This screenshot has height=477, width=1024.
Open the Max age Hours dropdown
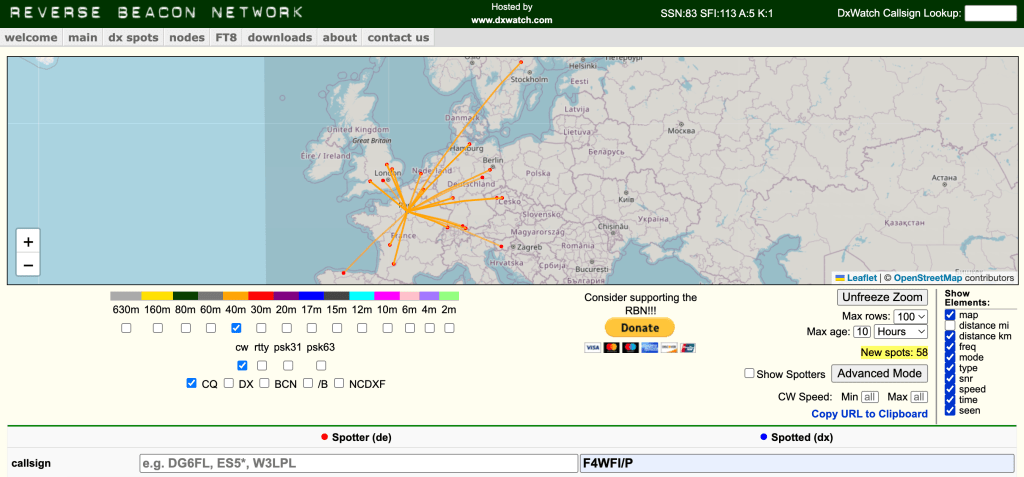point(901,331)
